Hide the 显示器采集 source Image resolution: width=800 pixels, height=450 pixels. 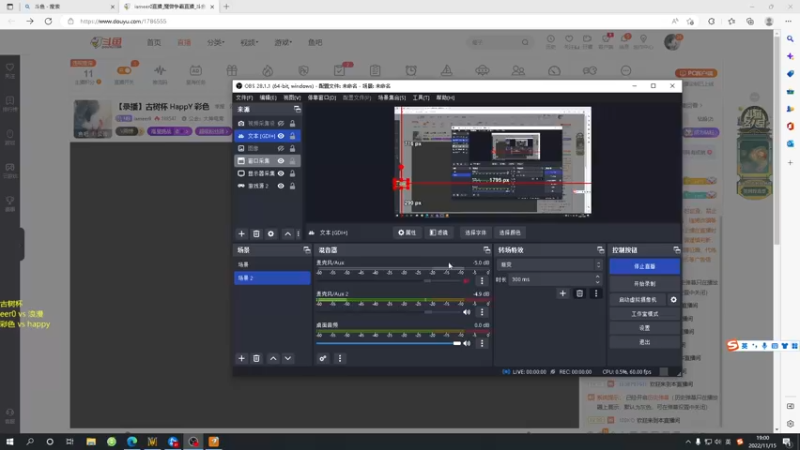pyautogui.click(x=281, y=173)
